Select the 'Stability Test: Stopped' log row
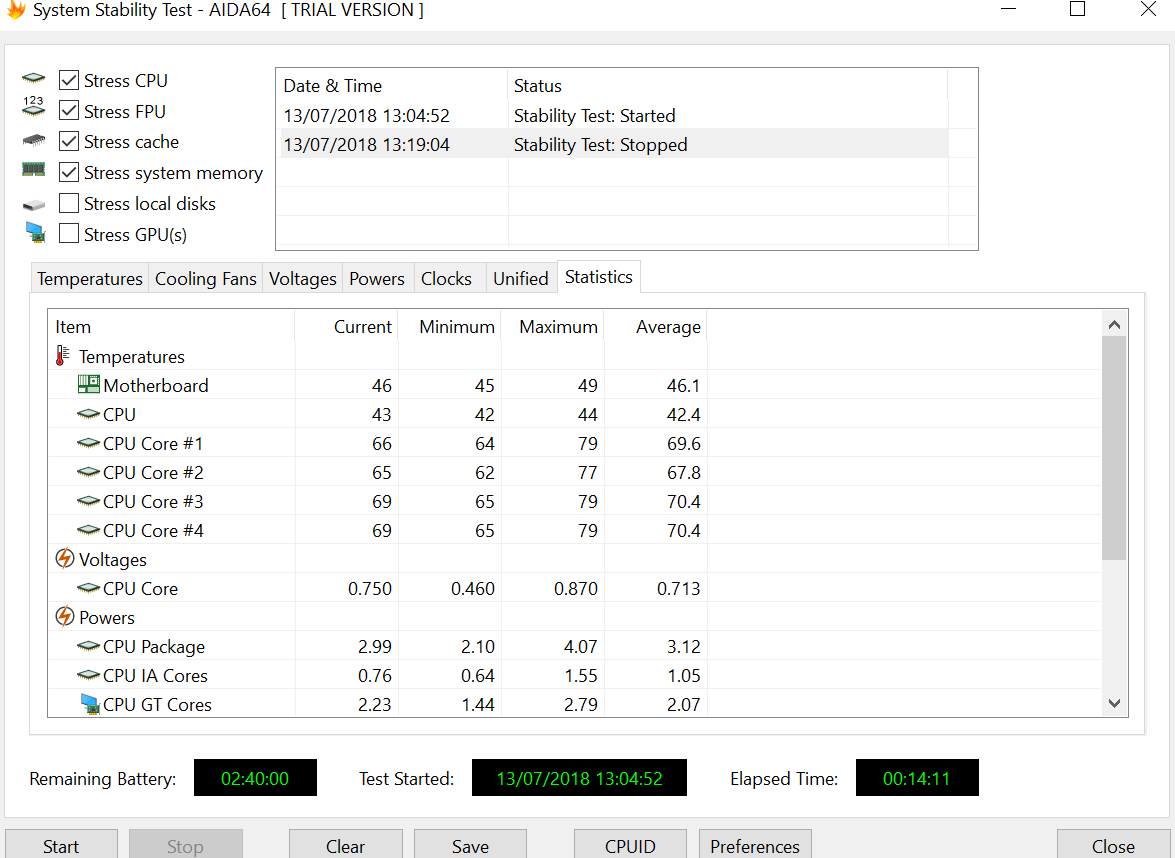The width and height of the screenshot is (1175, 858). pyautogui.click(x=614, y=145)
